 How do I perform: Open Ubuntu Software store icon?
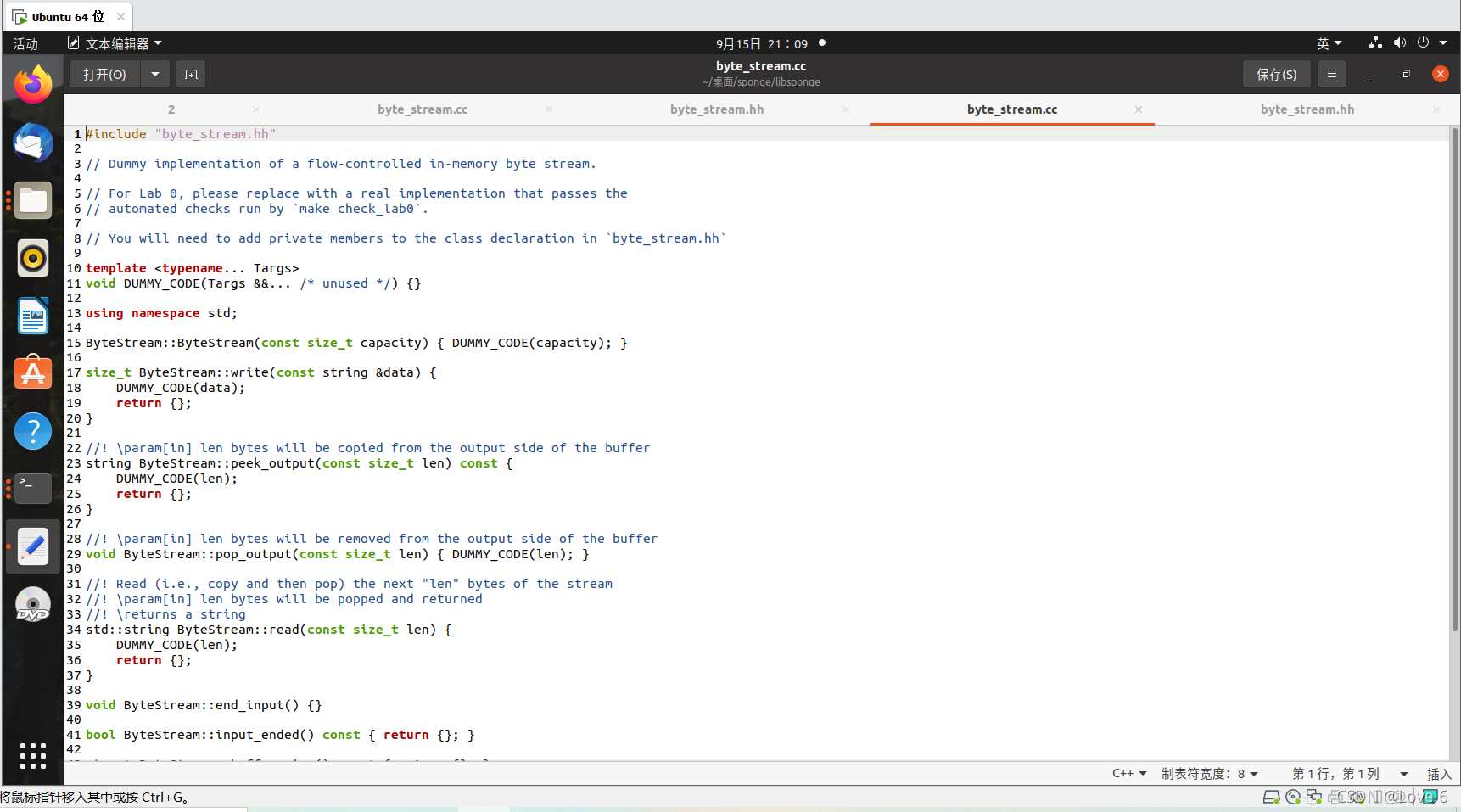33,373
